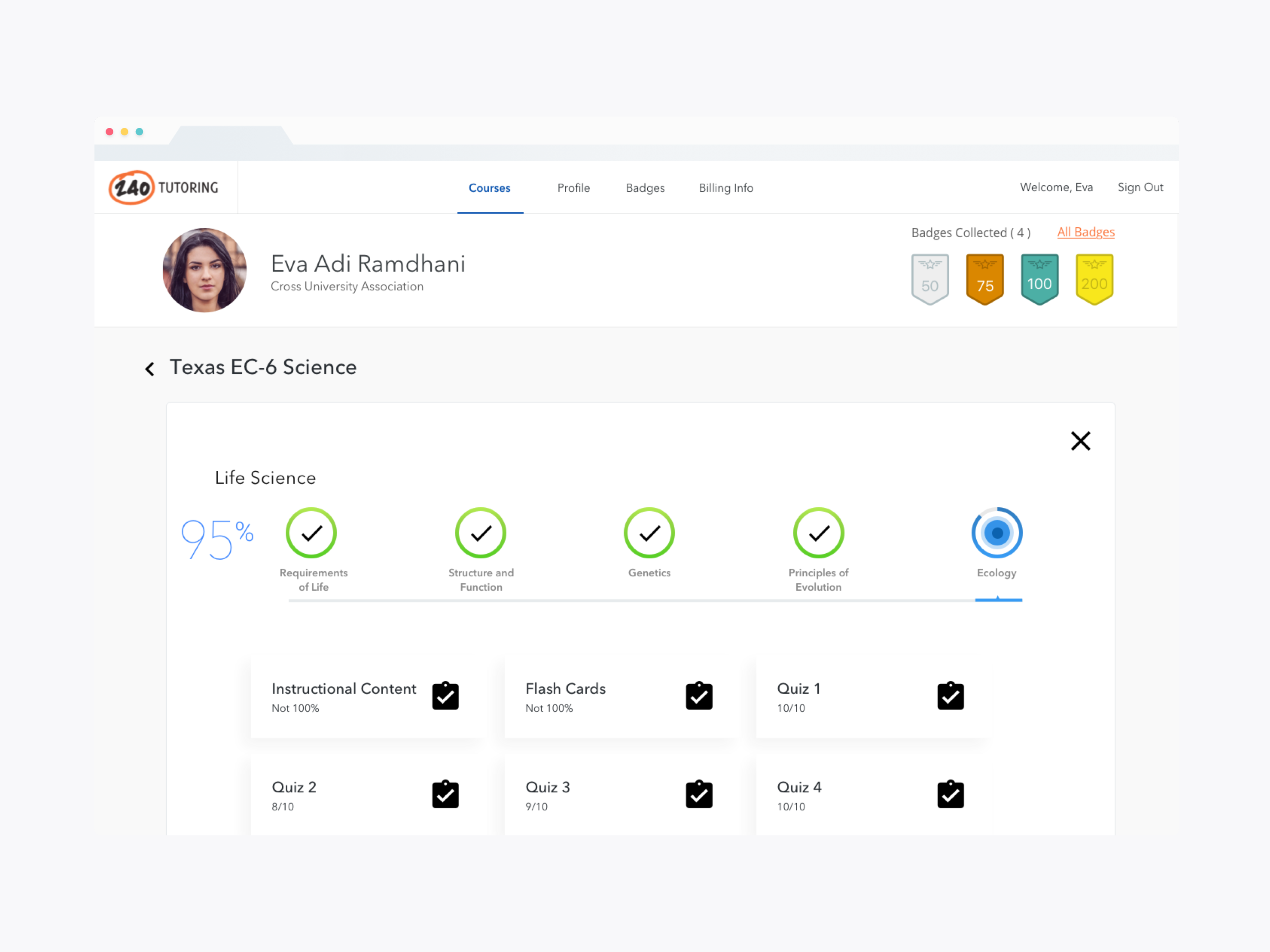Click Flash Cards clipboard check icon
The image size is (1270, 952).
pos(699,695)
